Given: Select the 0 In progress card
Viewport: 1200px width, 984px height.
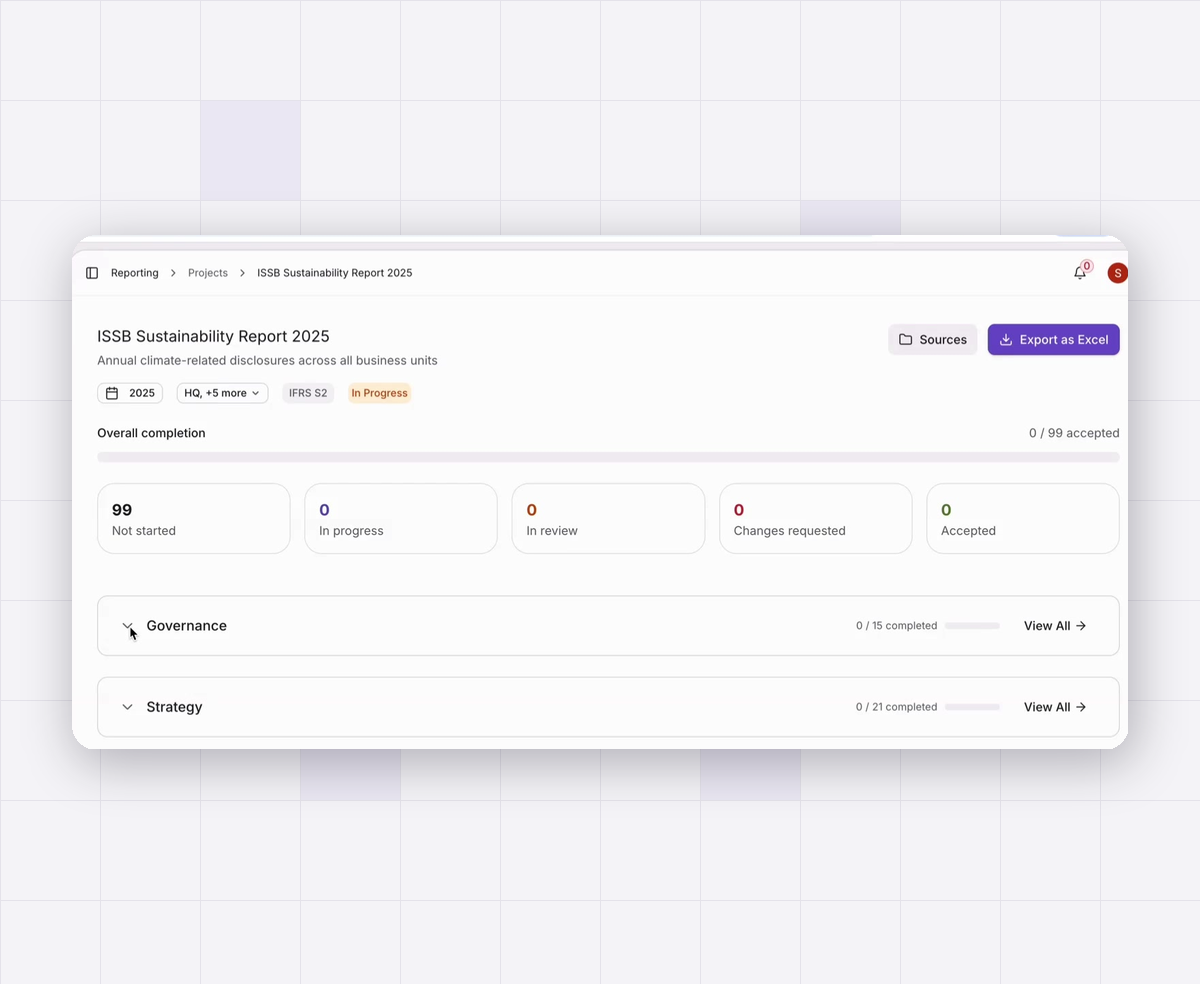Looking at the screenshot, I should (401, 518).
